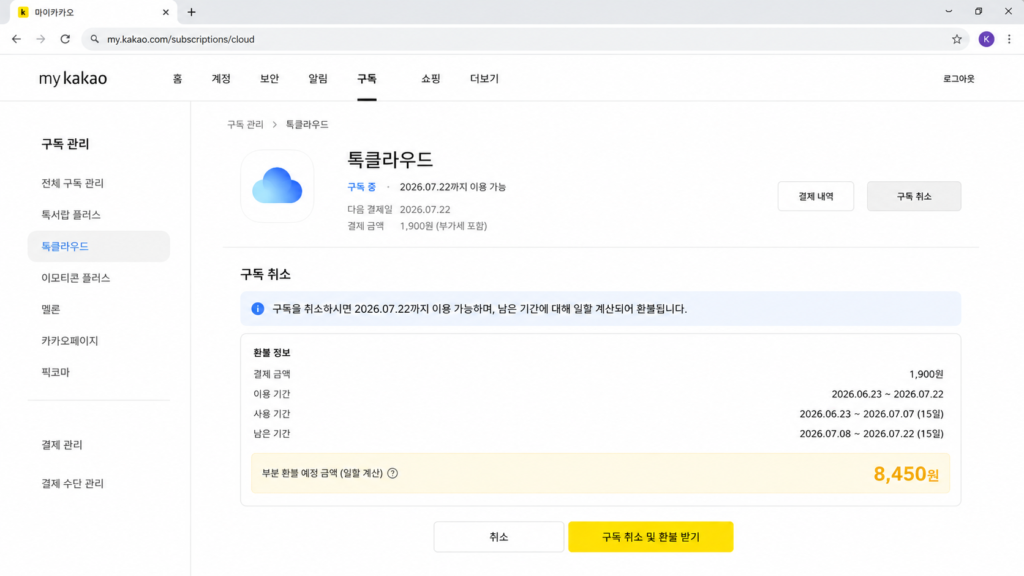The width and height of the screenshot is (1024, 576).
Task: Open 멜론 in sidebar
Action: (50, 309)
